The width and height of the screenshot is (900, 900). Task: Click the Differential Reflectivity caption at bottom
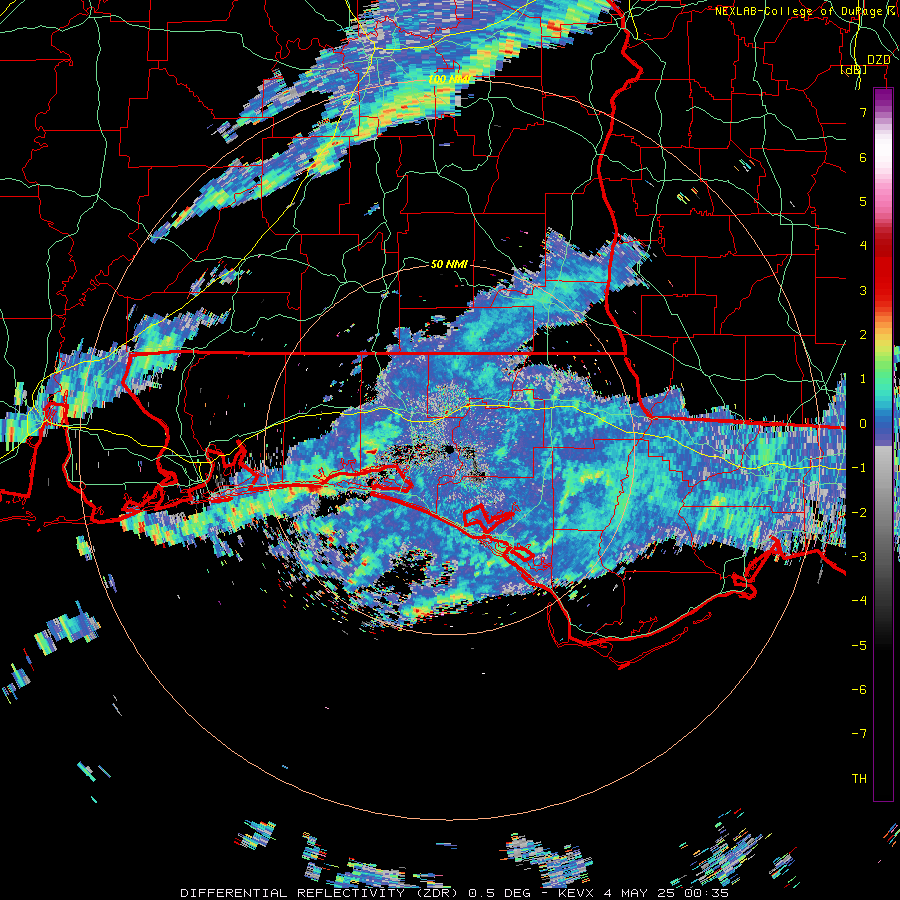(x=454, y=893)
